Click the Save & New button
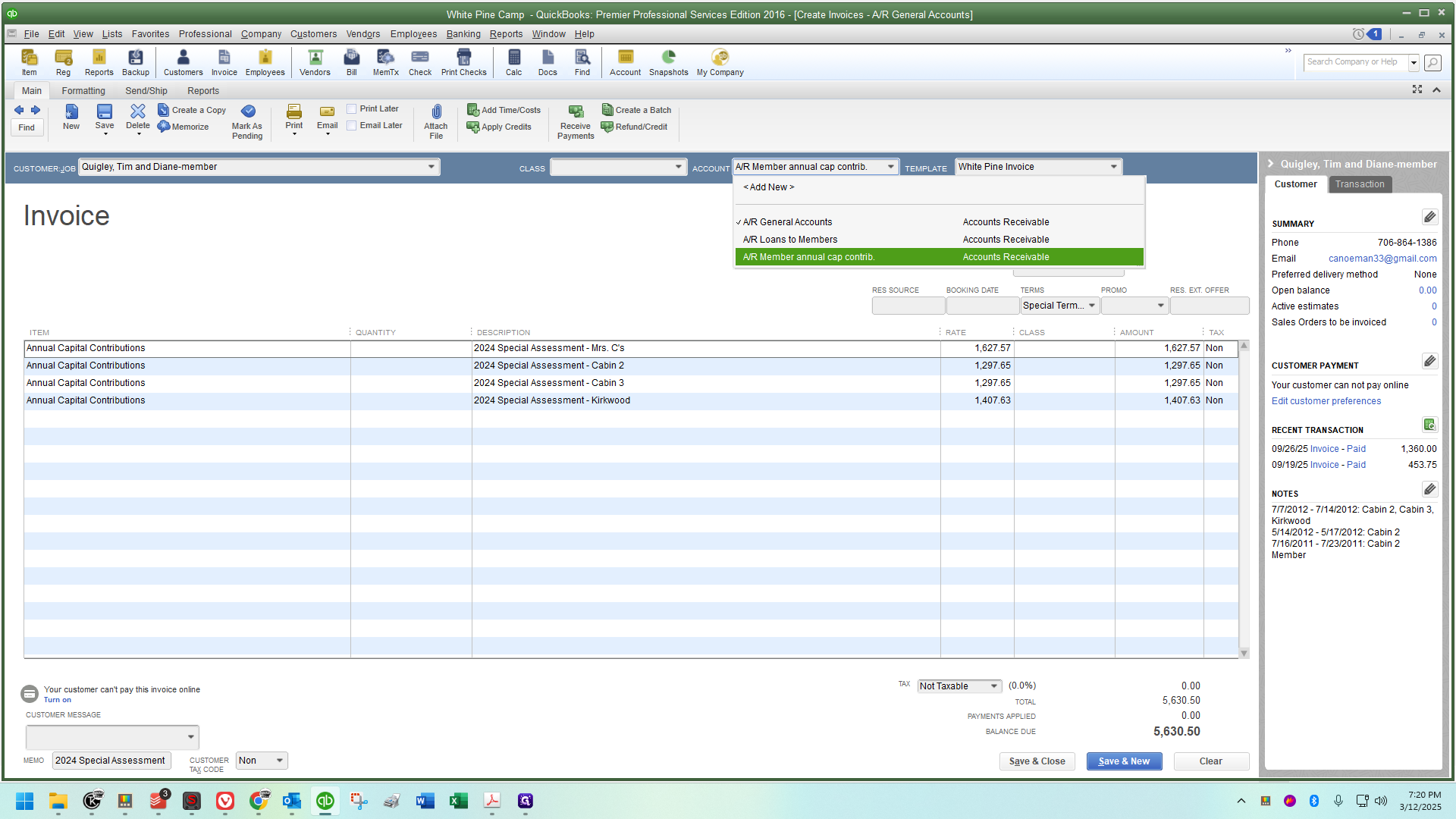The image size is (1456, 819). 1124,761
